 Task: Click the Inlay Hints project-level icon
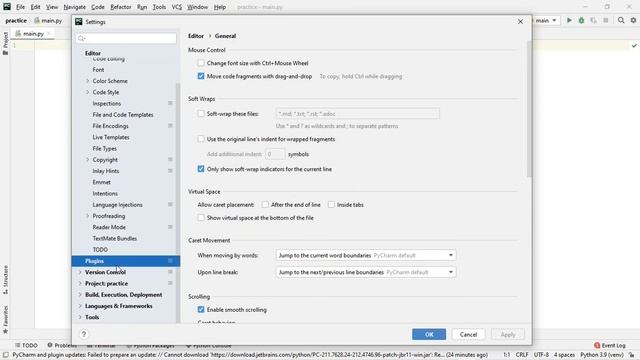170,171
